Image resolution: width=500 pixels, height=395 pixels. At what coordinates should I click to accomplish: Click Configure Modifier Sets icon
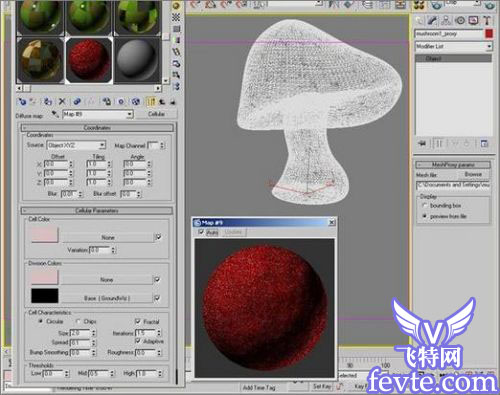484,144
